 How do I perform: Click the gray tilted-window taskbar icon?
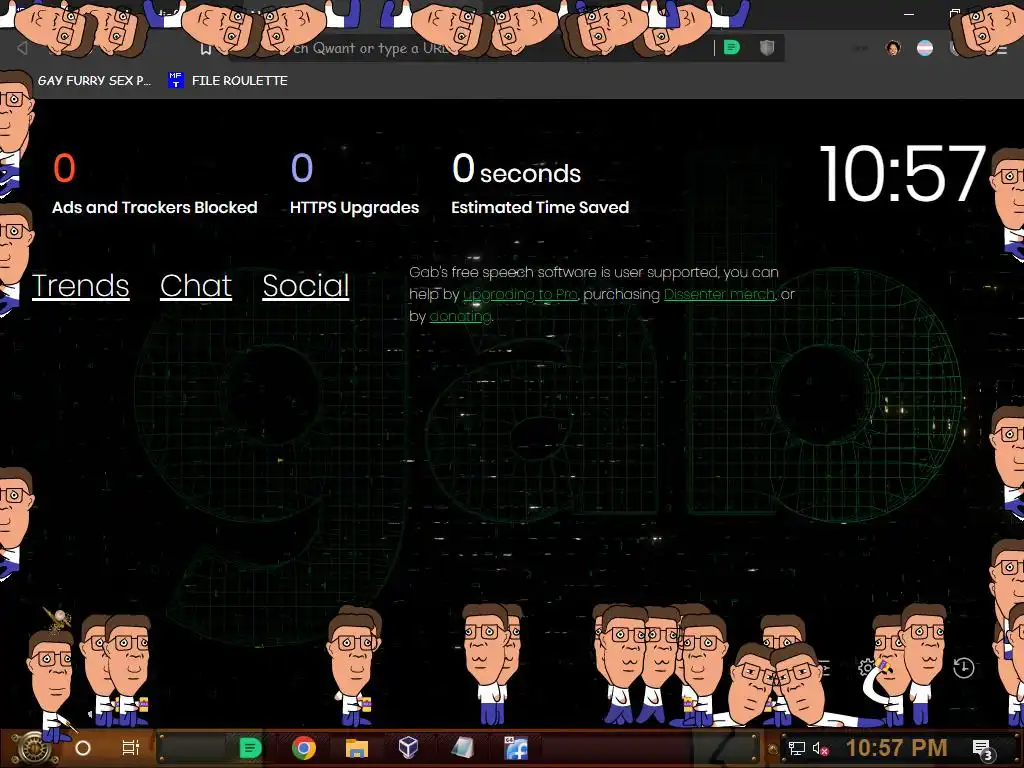coord(462,748)
